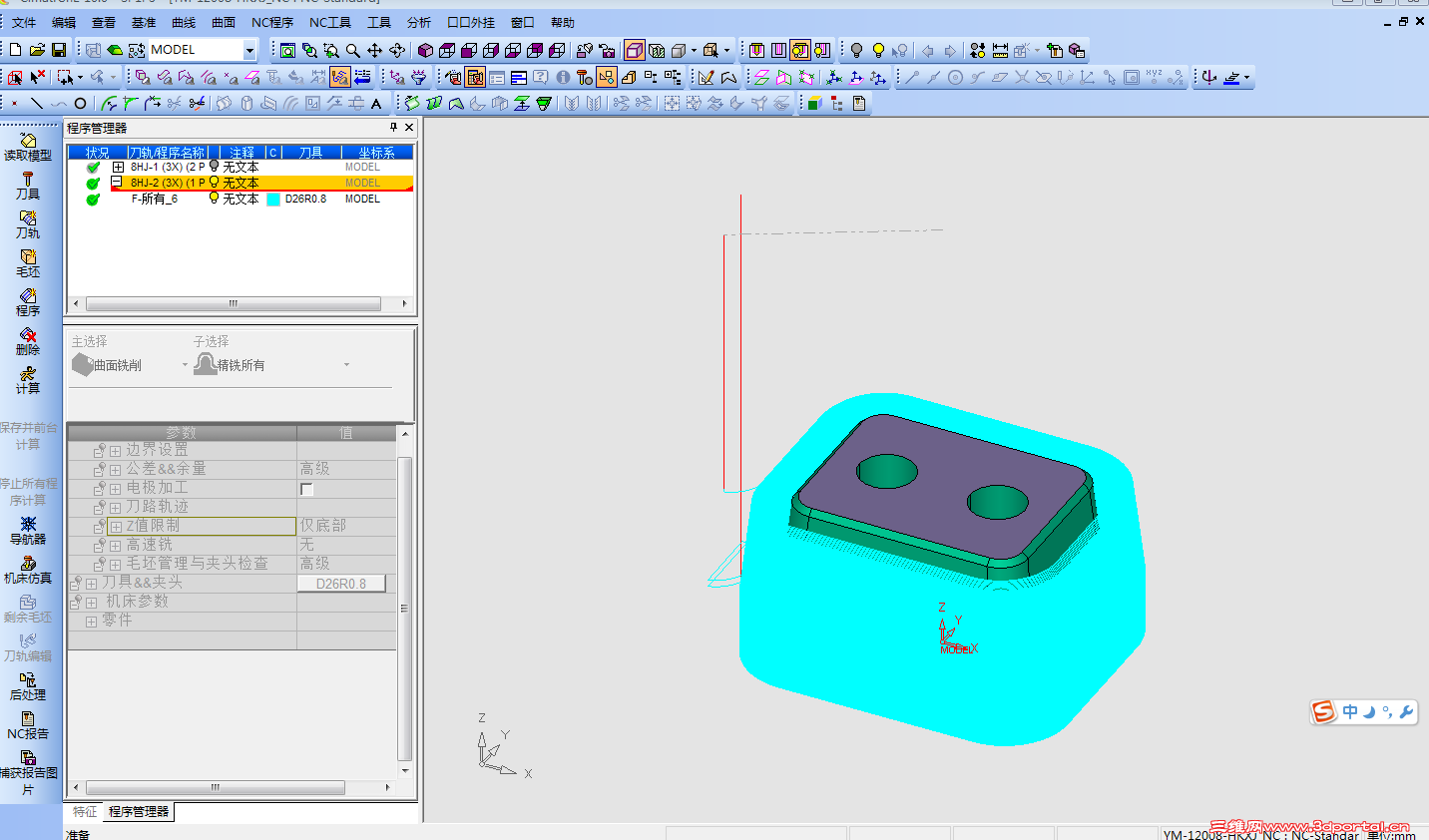Image resolution: width=1429 pixels, height=840 pixels.
Task: Click the green status check for 8HJ-2
Action: 93,184
